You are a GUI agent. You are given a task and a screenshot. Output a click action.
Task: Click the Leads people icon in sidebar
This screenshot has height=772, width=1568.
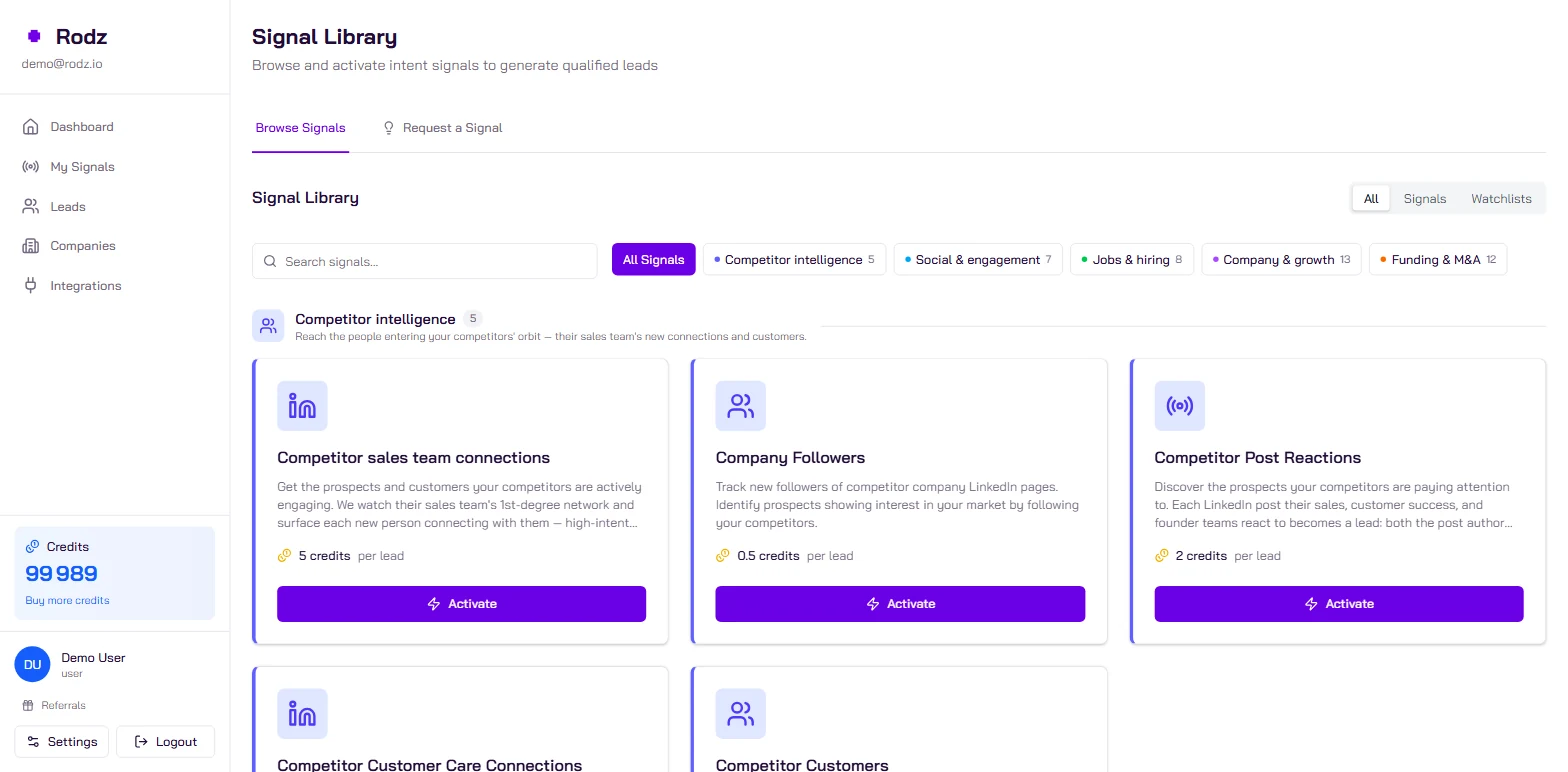coord(31,207)
